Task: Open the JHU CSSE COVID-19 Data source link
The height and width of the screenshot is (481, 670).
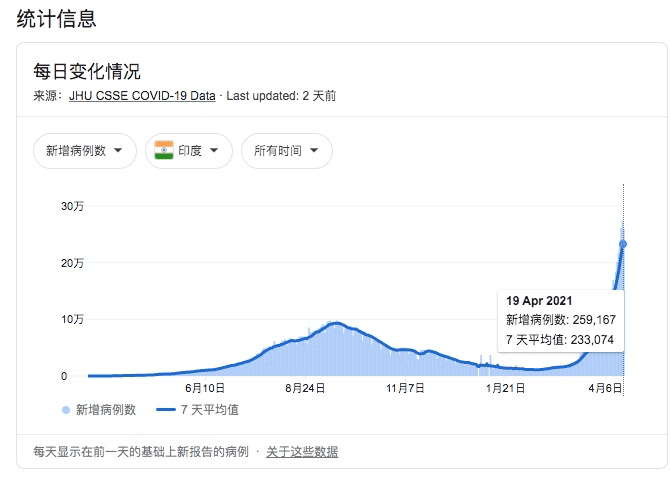Action: pos(141,96)
